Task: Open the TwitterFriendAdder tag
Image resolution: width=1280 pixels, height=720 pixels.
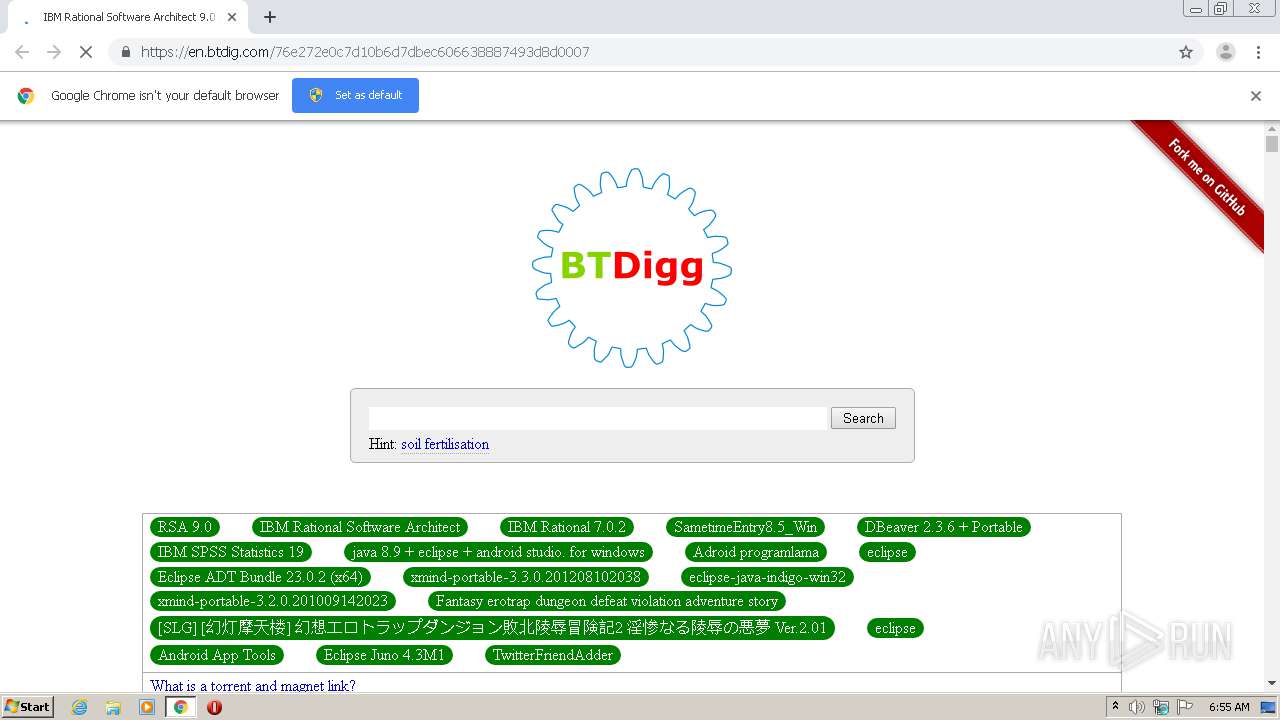Action: (x=553, y=655)
